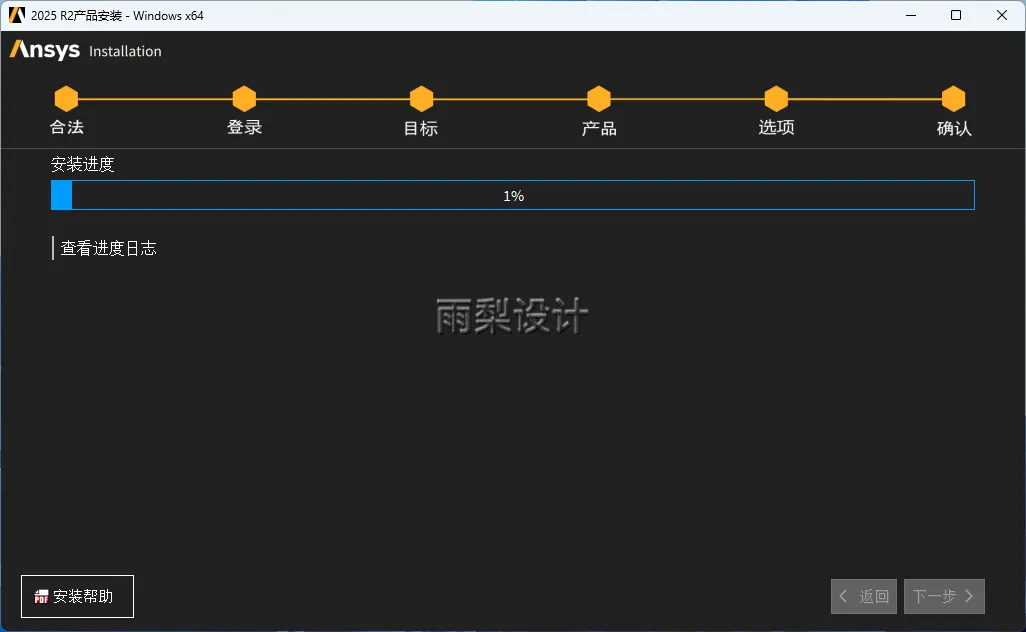Click the Ansys title bar app icon
1026x632 pixels.
(x=16, y=15)
